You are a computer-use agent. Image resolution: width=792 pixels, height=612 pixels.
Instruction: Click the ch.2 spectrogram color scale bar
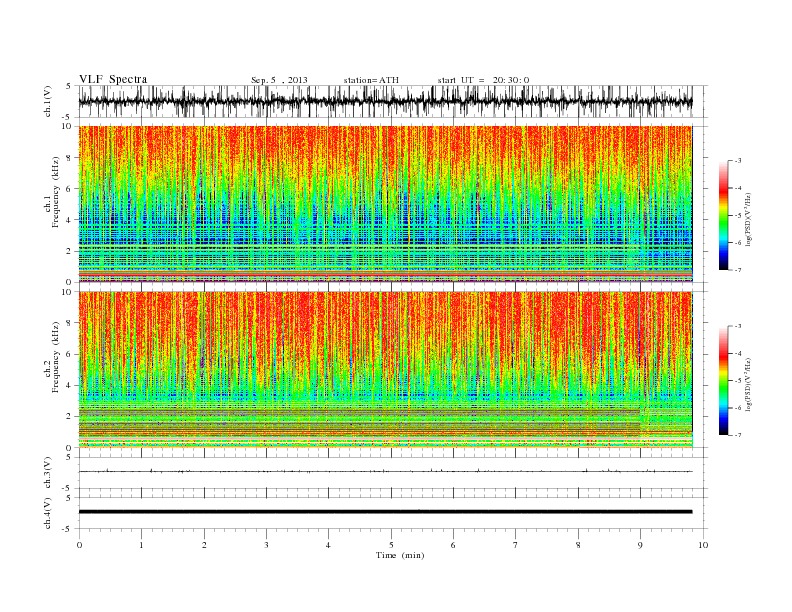point(723,381)
